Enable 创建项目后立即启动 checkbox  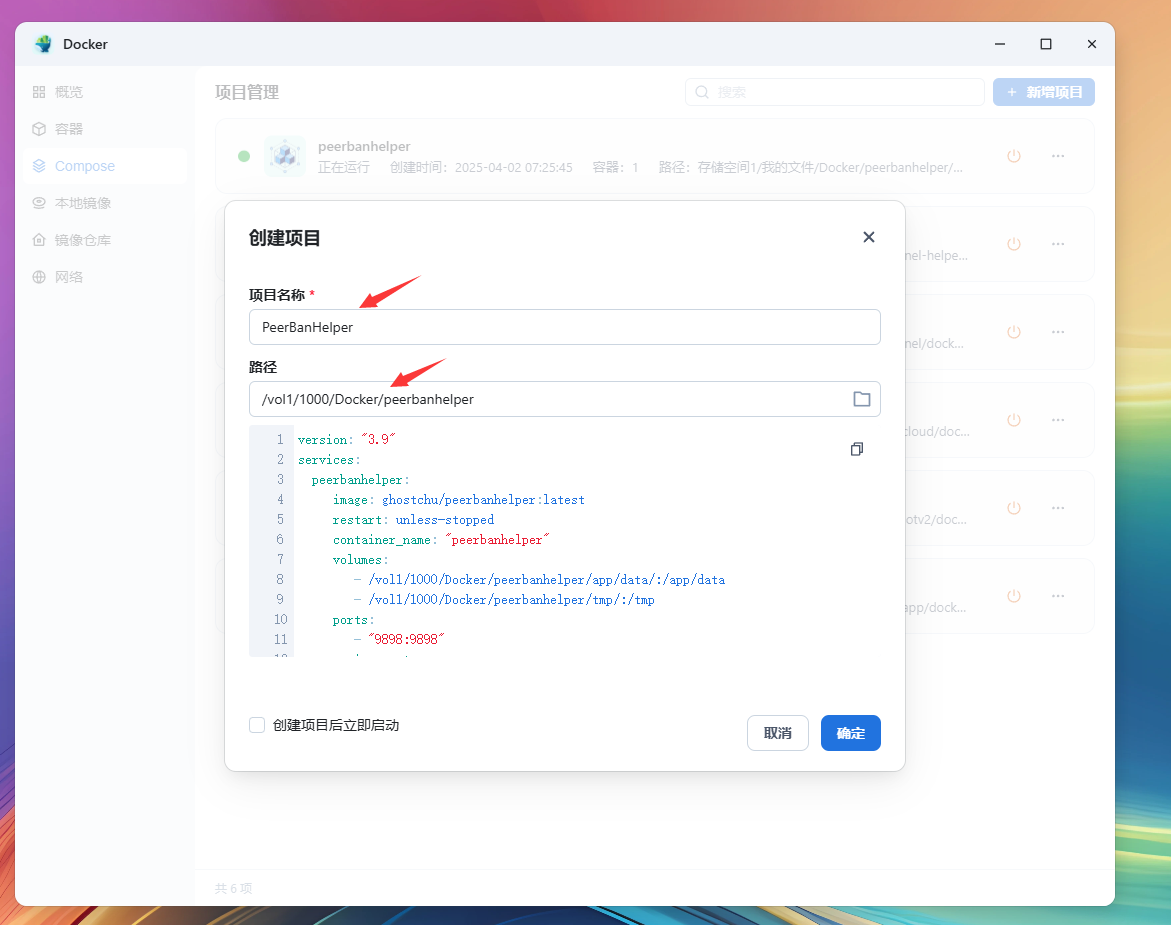(257, 725)
